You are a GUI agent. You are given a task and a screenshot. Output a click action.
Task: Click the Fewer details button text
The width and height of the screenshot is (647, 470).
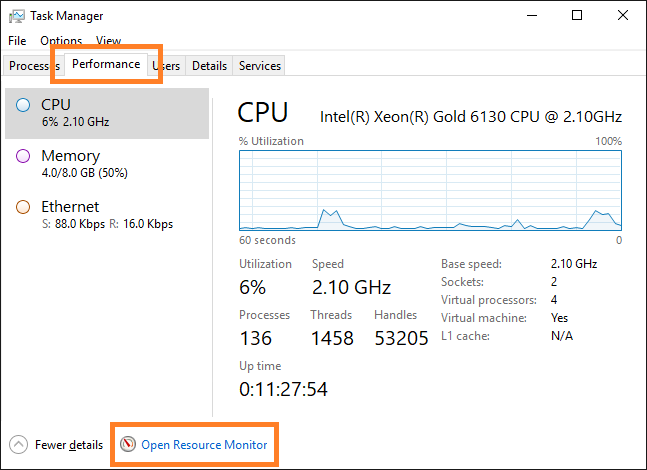tap(68, 444)
